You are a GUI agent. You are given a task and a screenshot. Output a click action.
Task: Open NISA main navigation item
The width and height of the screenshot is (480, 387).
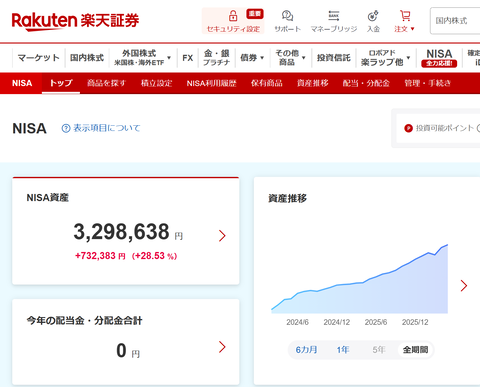coord(439,58)
